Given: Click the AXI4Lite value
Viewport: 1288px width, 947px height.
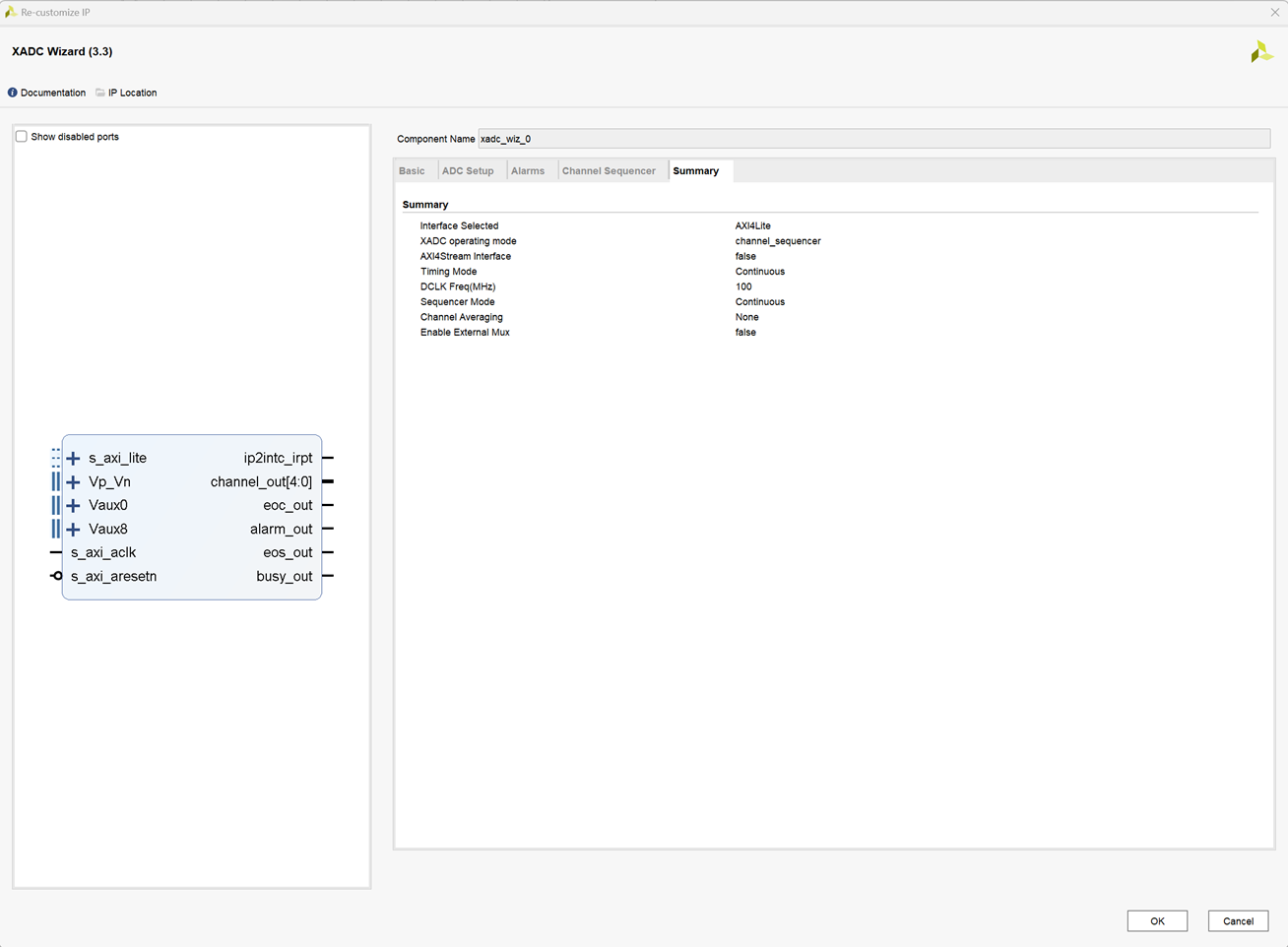Looking at the screenshot, I should tap(753, 225).
